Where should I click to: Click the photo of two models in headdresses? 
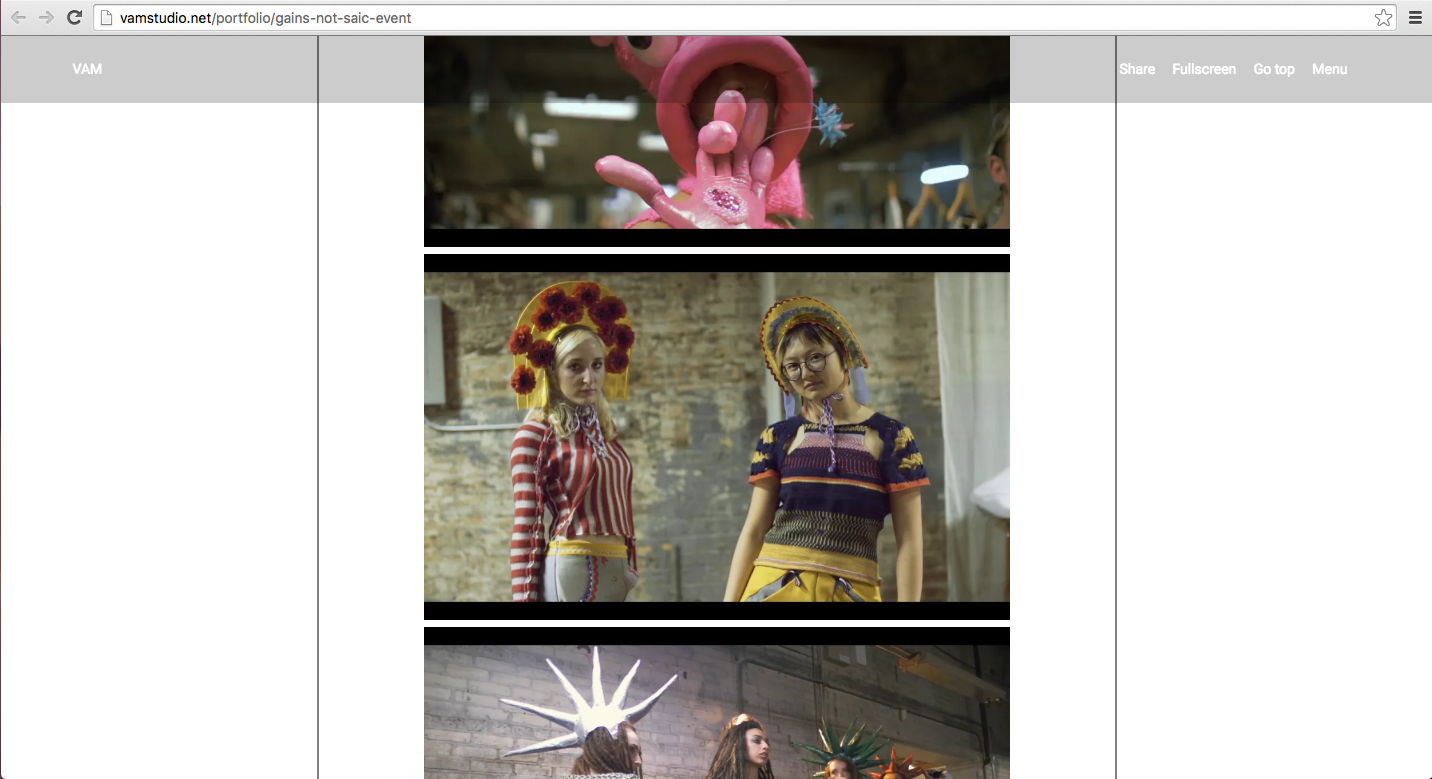pyautogui.click(x=716, y=438)
